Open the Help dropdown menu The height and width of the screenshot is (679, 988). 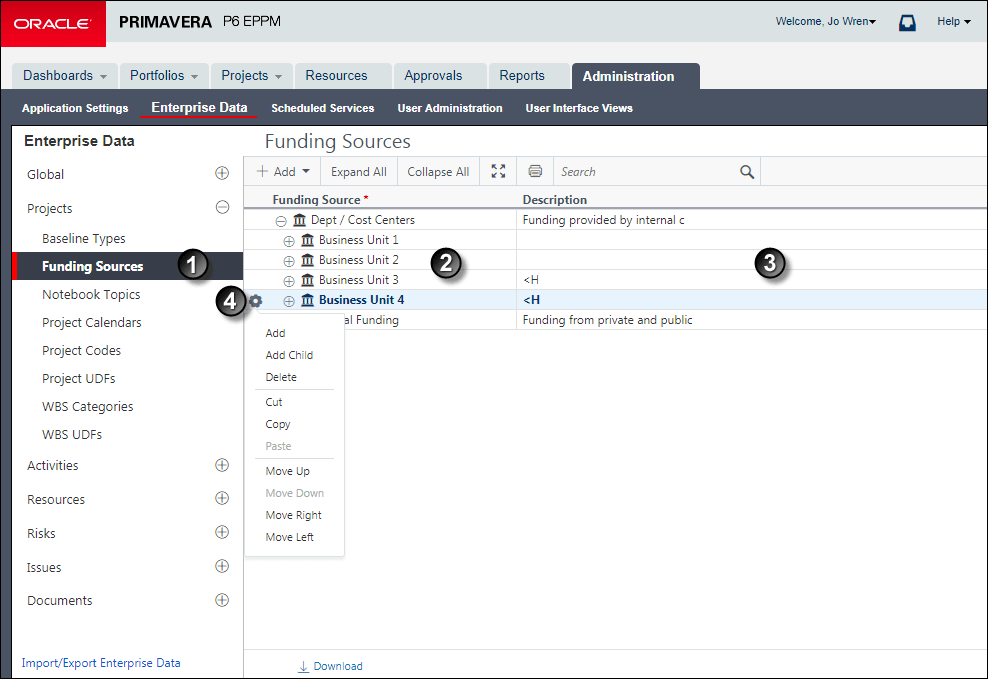(x=953, y=21)
